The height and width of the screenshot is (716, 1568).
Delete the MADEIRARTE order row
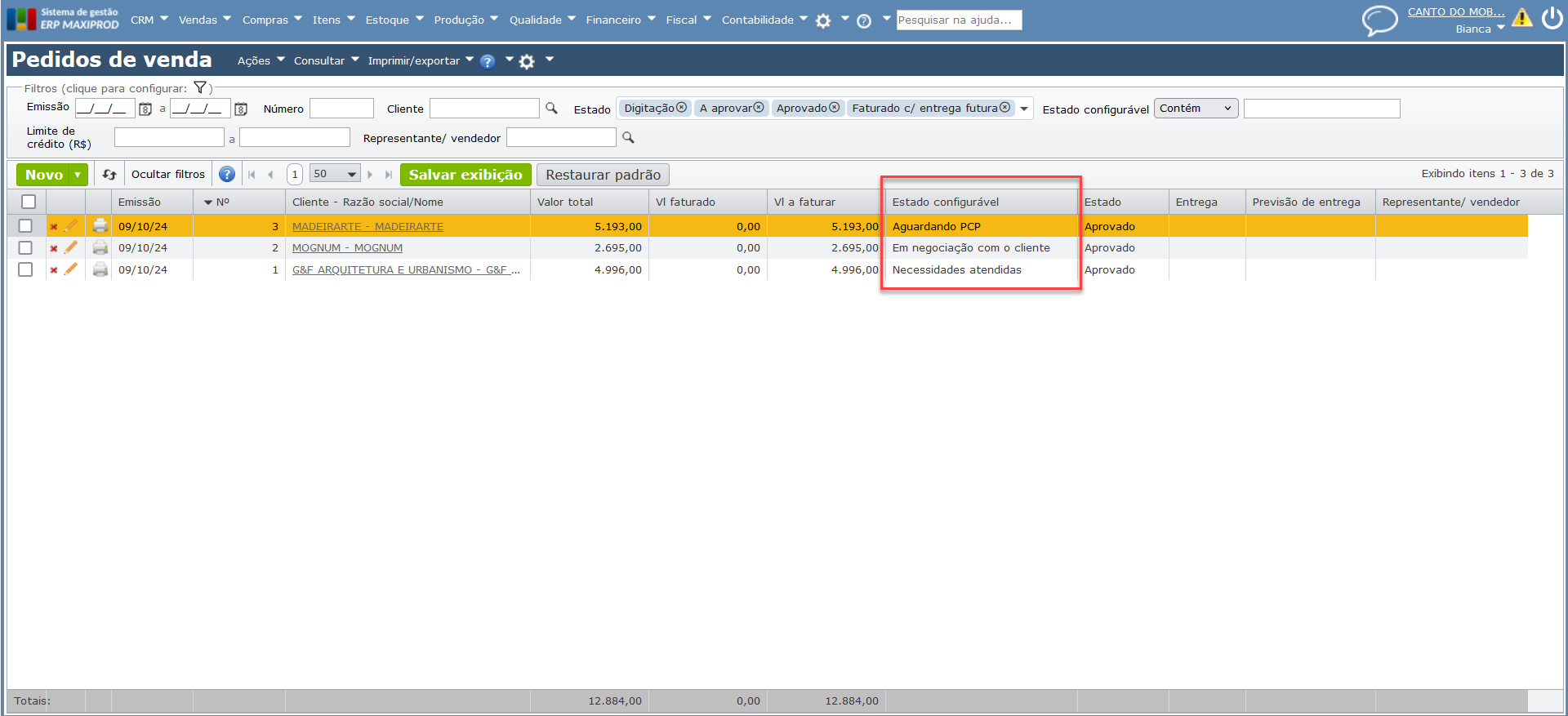(54, 227)
